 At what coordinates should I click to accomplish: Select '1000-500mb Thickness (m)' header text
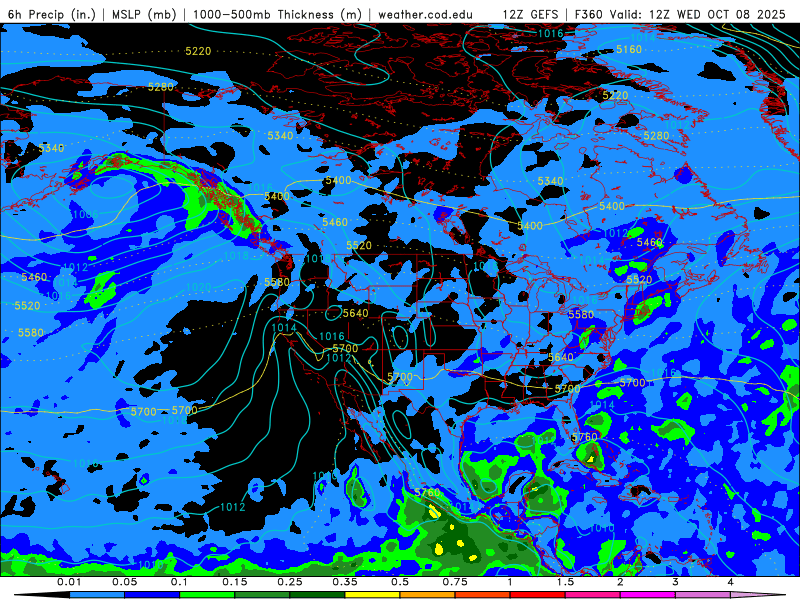tap(277, 14)
